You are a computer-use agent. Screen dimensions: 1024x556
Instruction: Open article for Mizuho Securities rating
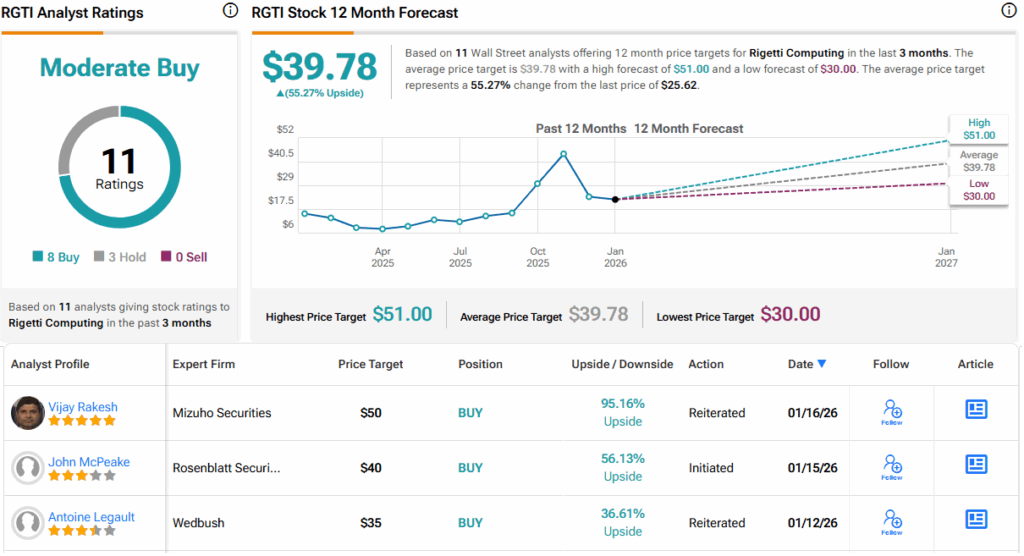(976, 410)
